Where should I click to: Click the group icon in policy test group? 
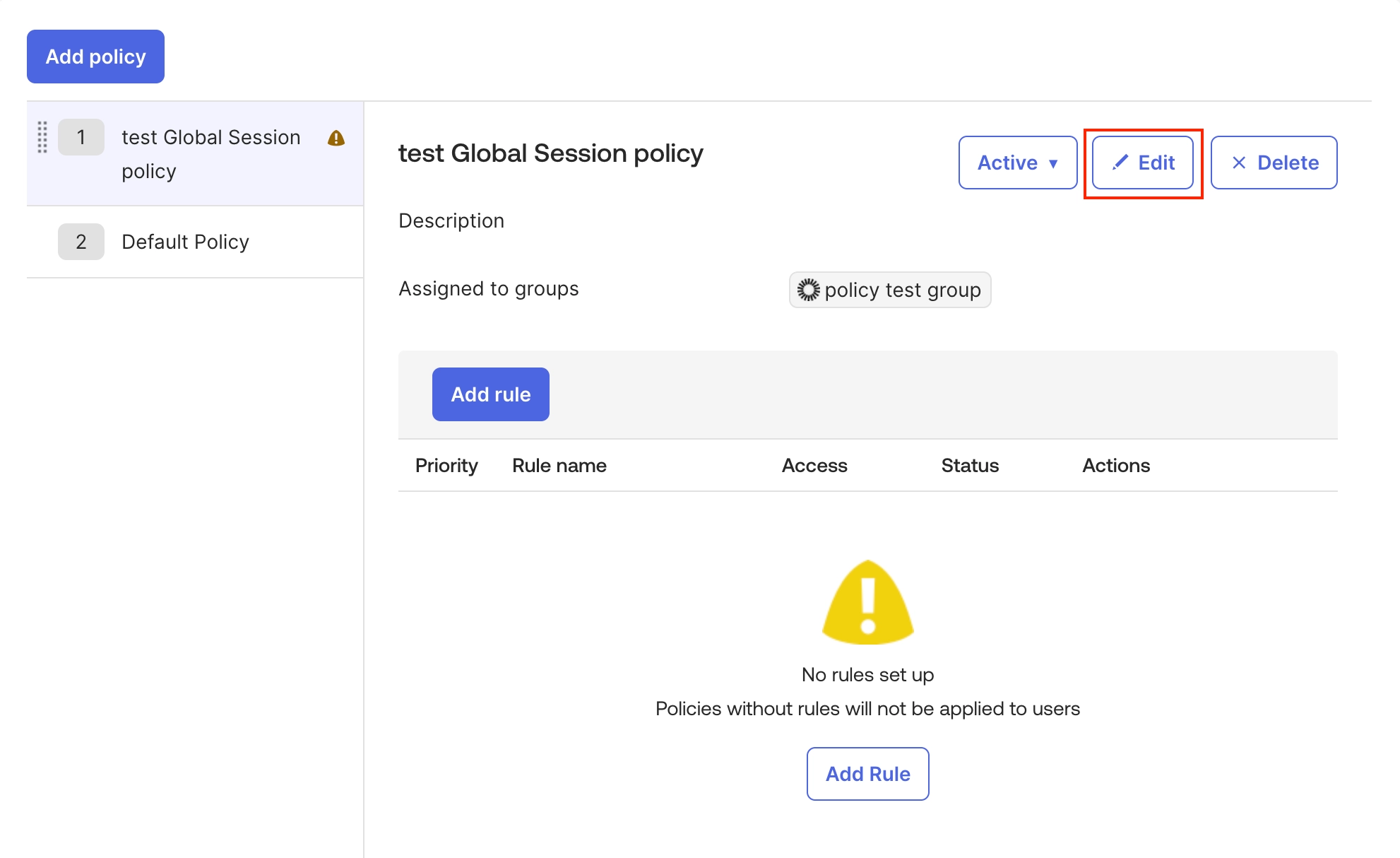click(809, 290)
